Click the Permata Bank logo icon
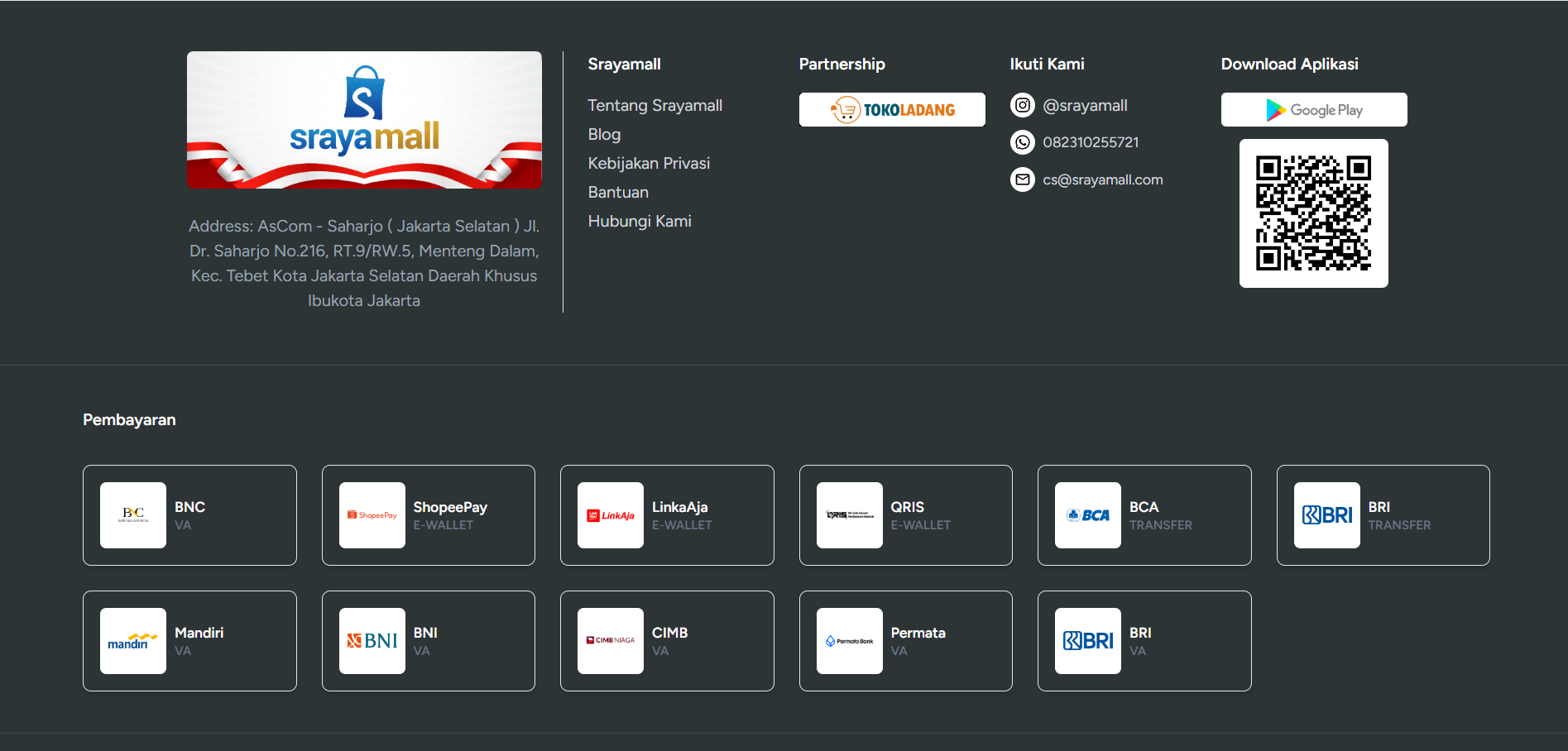 (850, 641)
